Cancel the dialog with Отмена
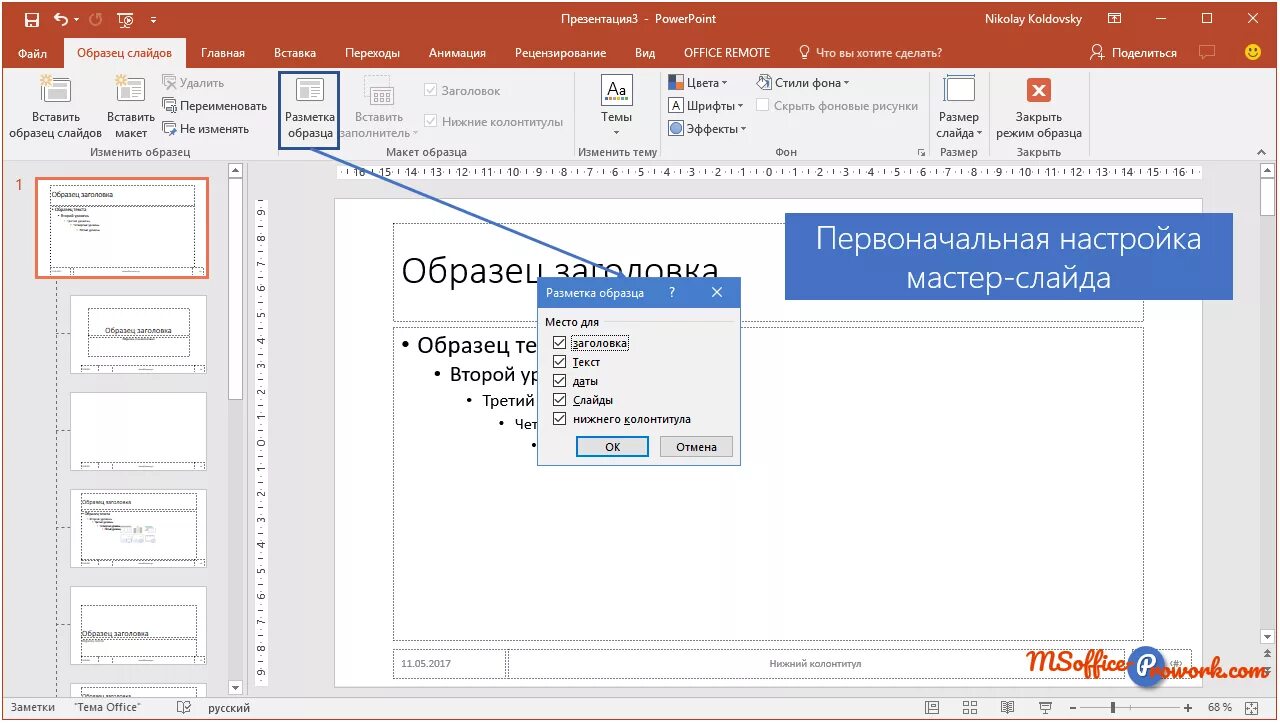The width and height of the screenshot is (1280, 723). tap(696, 447)
